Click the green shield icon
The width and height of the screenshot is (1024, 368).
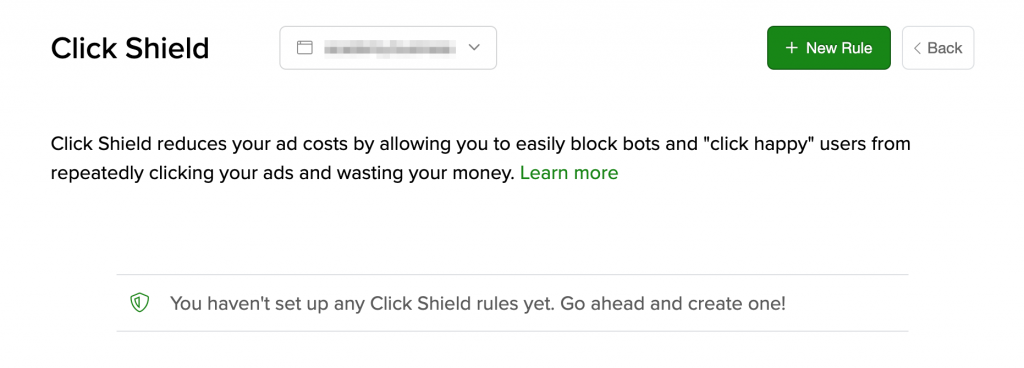pos(139,303)
